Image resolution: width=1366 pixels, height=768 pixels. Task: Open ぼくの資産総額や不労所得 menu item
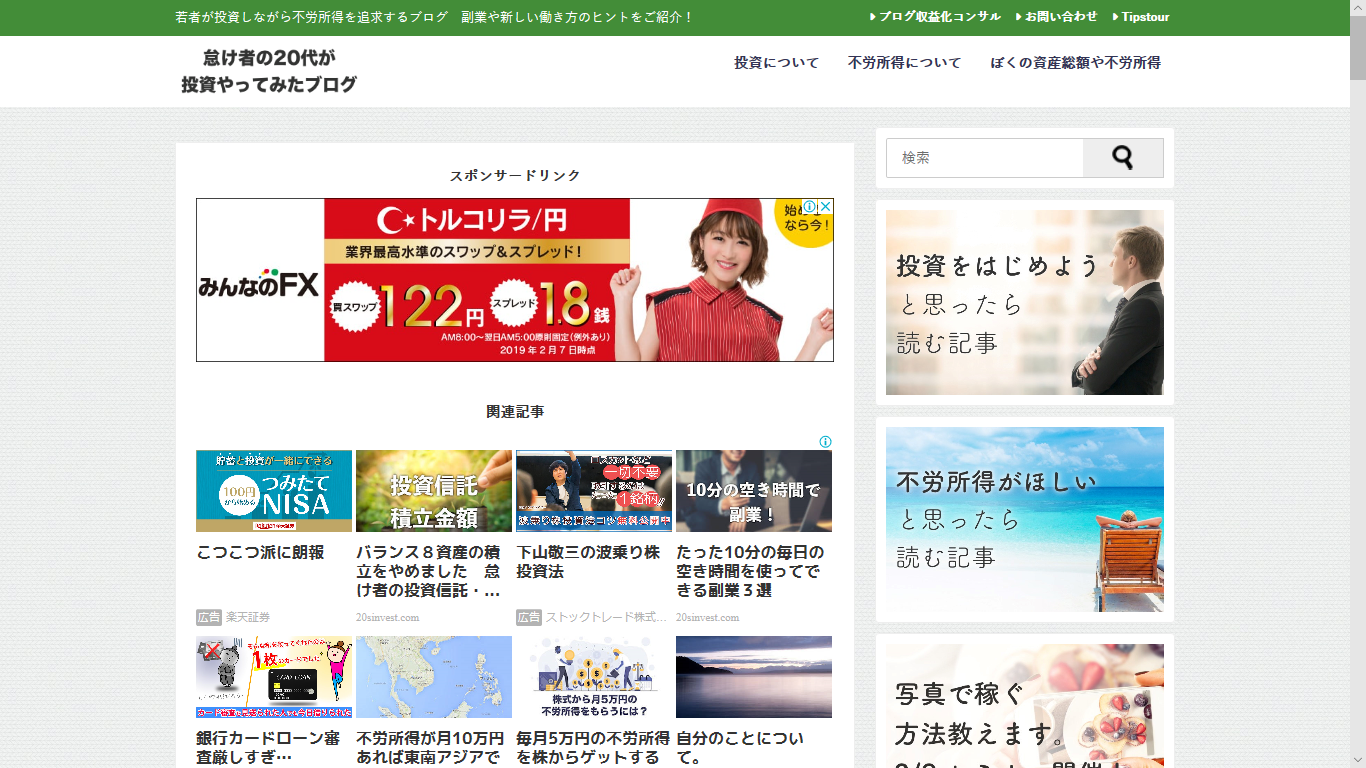1075,63
